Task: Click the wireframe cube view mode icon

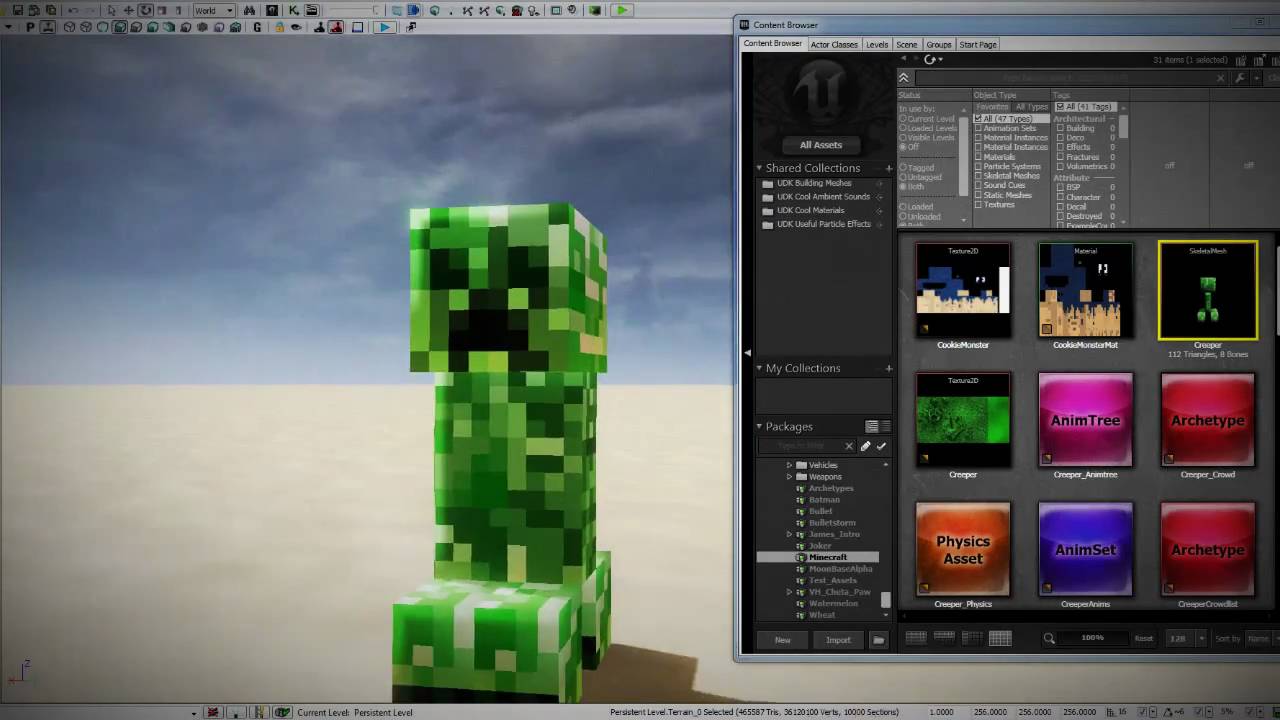Action: pyautogui.click(x=69, y=27)
